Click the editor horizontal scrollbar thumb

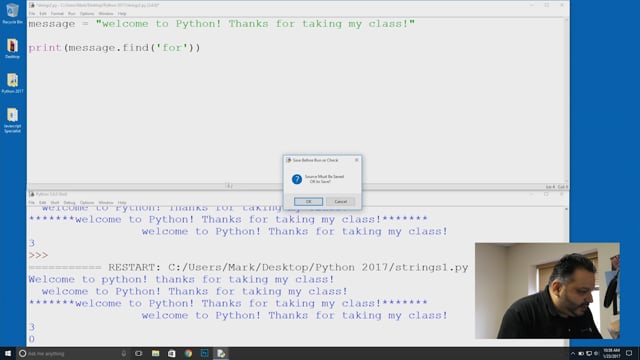(229, 186)
